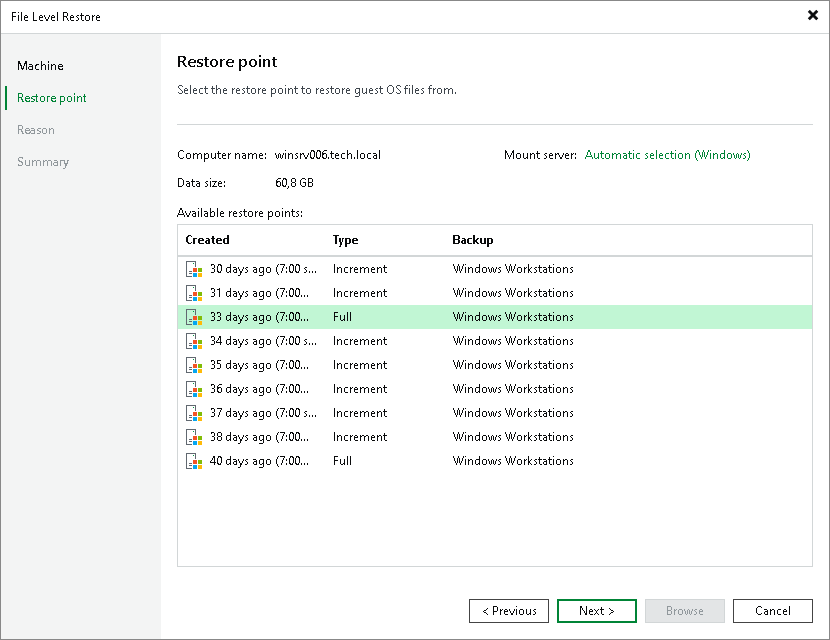Viewport: 830px width, 640px height.
Task: Select the '30 days ago' restore point text
Action: (x=264, y=269)
